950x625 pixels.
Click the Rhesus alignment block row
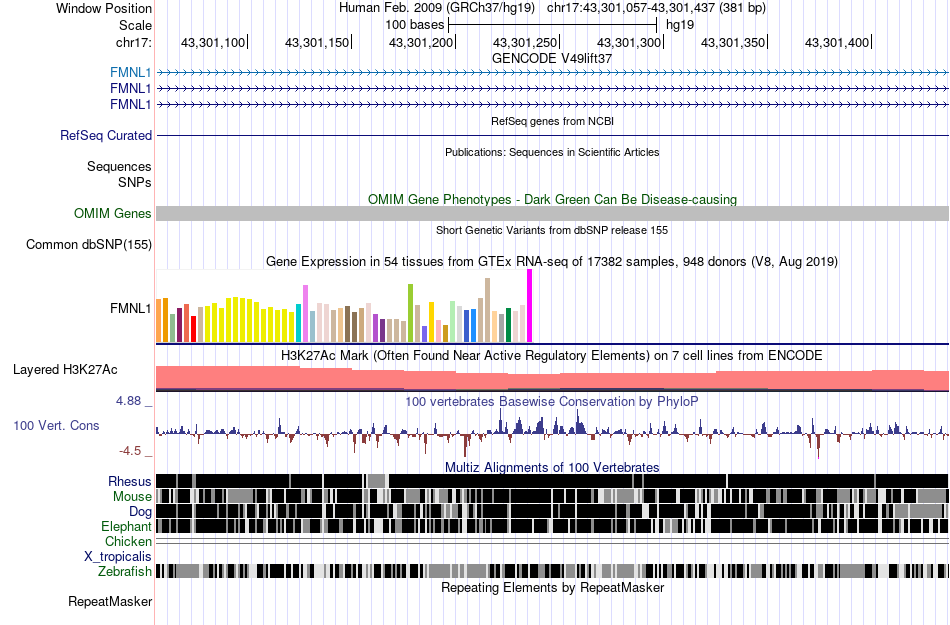click(x=553, y=481)
